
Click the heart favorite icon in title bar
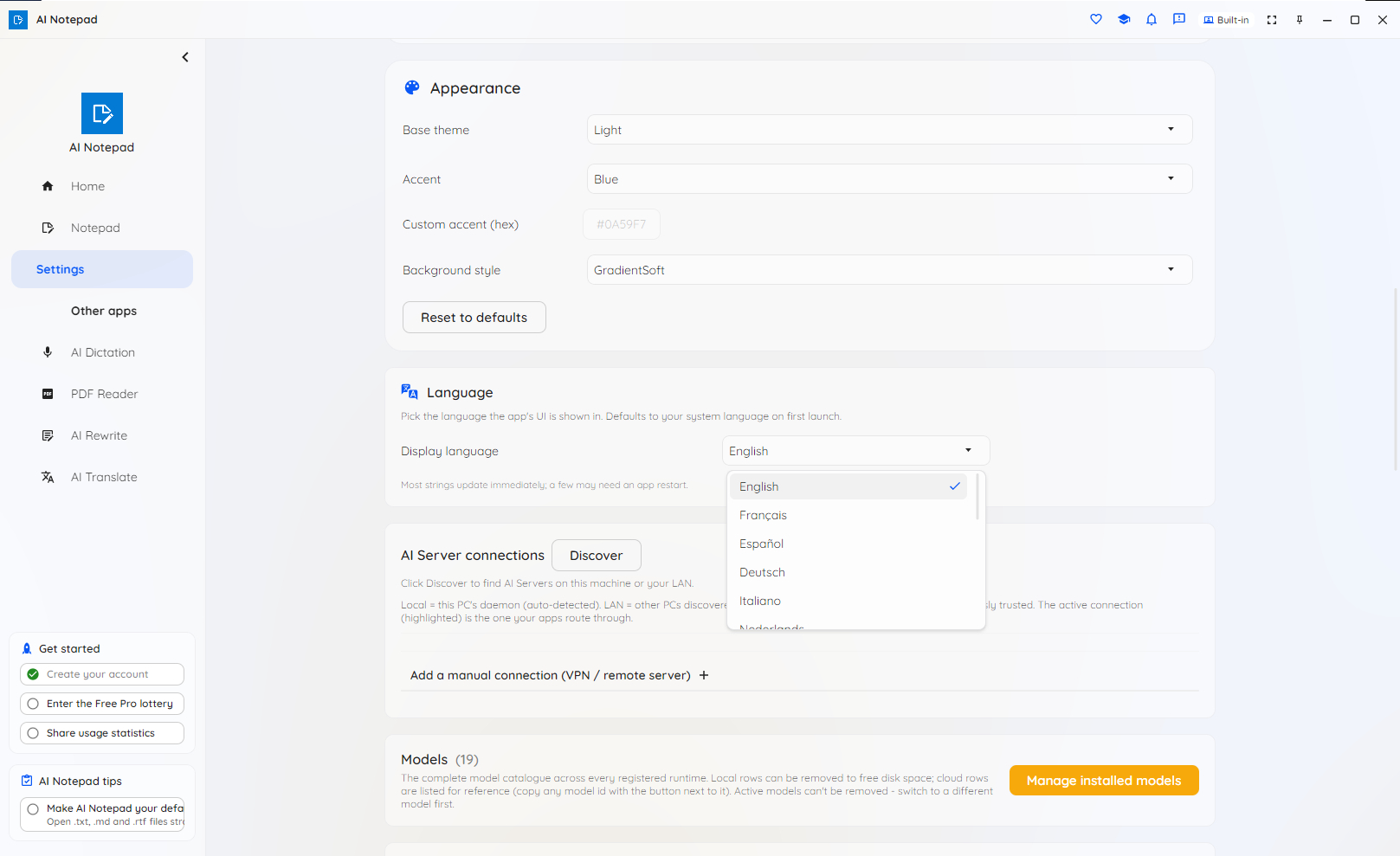1096,19
